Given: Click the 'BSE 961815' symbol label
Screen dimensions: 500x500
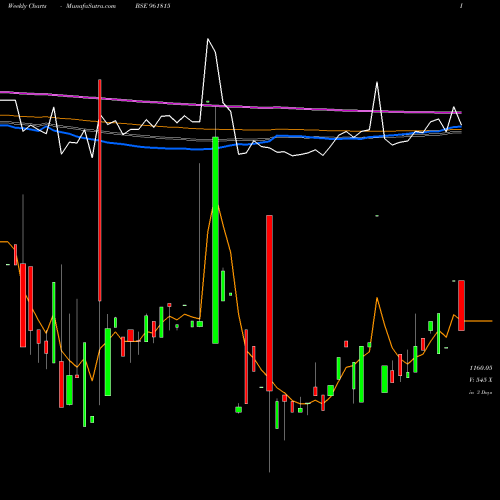Looking at the screenshot, I should (x=153, y=6).
